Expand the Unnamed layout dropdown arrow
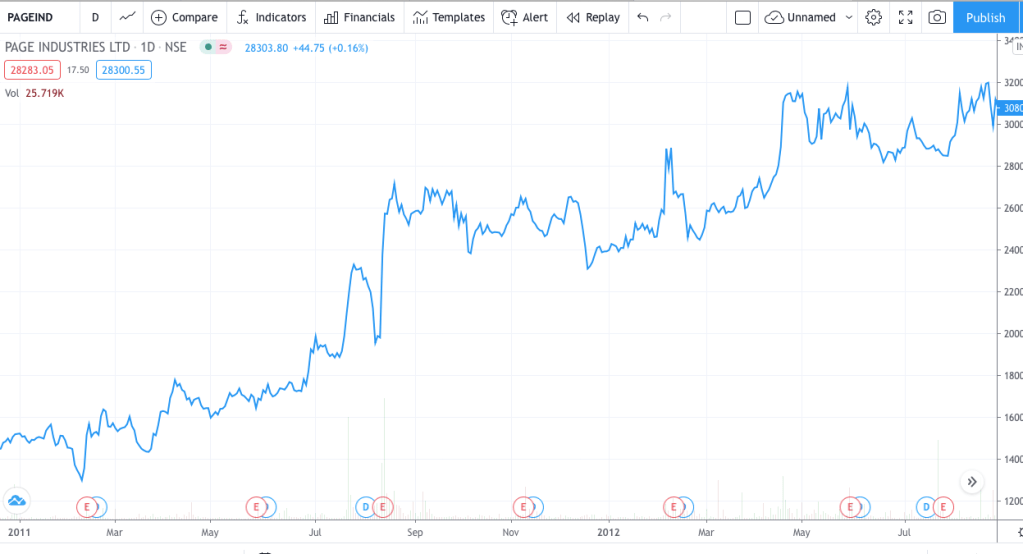1023x554 pixels. (849, 17)
